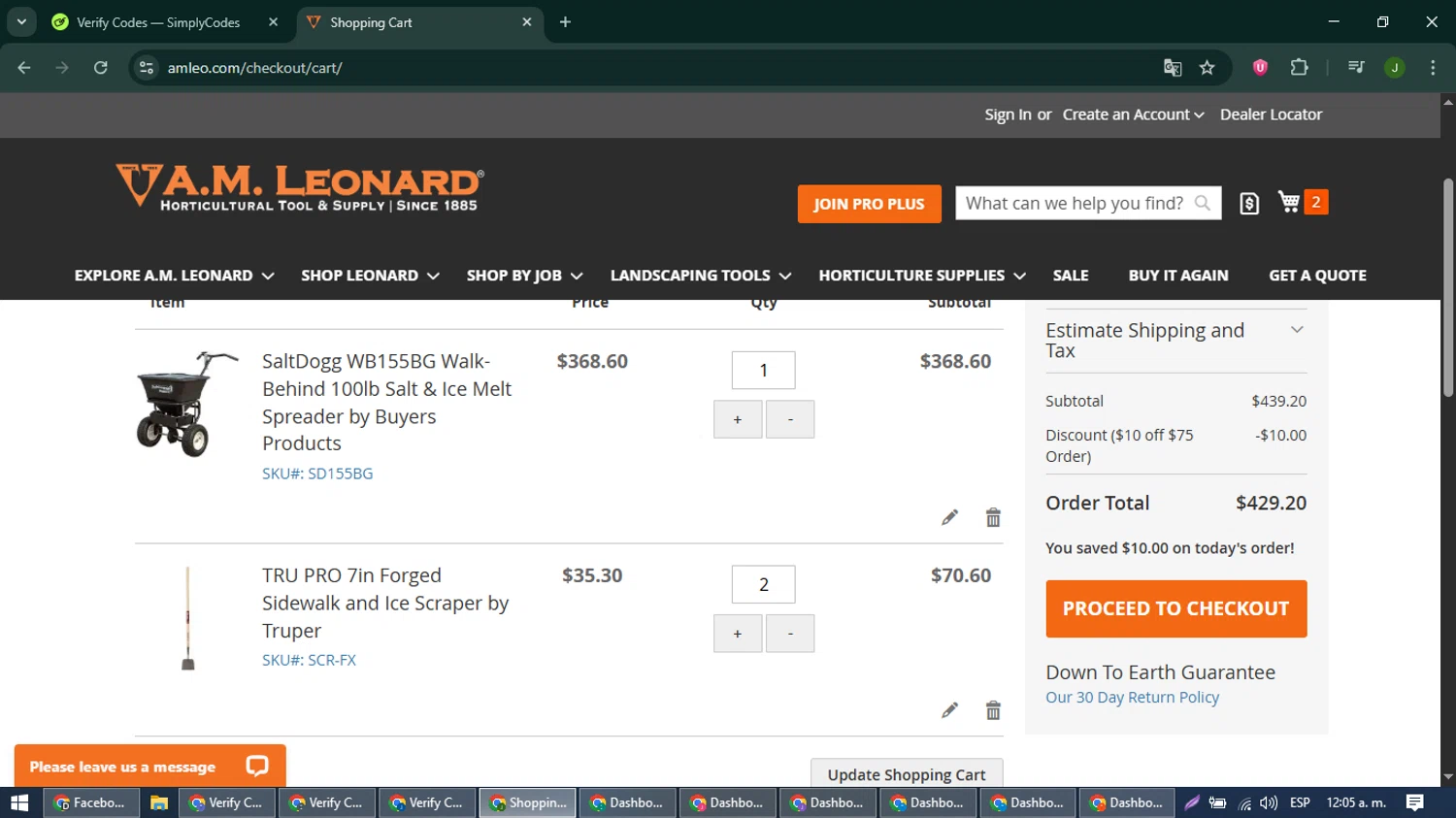Screen dimensions: 1456x818
Task: Open the Chrome profile avatar J
Action: point(1395,67)
